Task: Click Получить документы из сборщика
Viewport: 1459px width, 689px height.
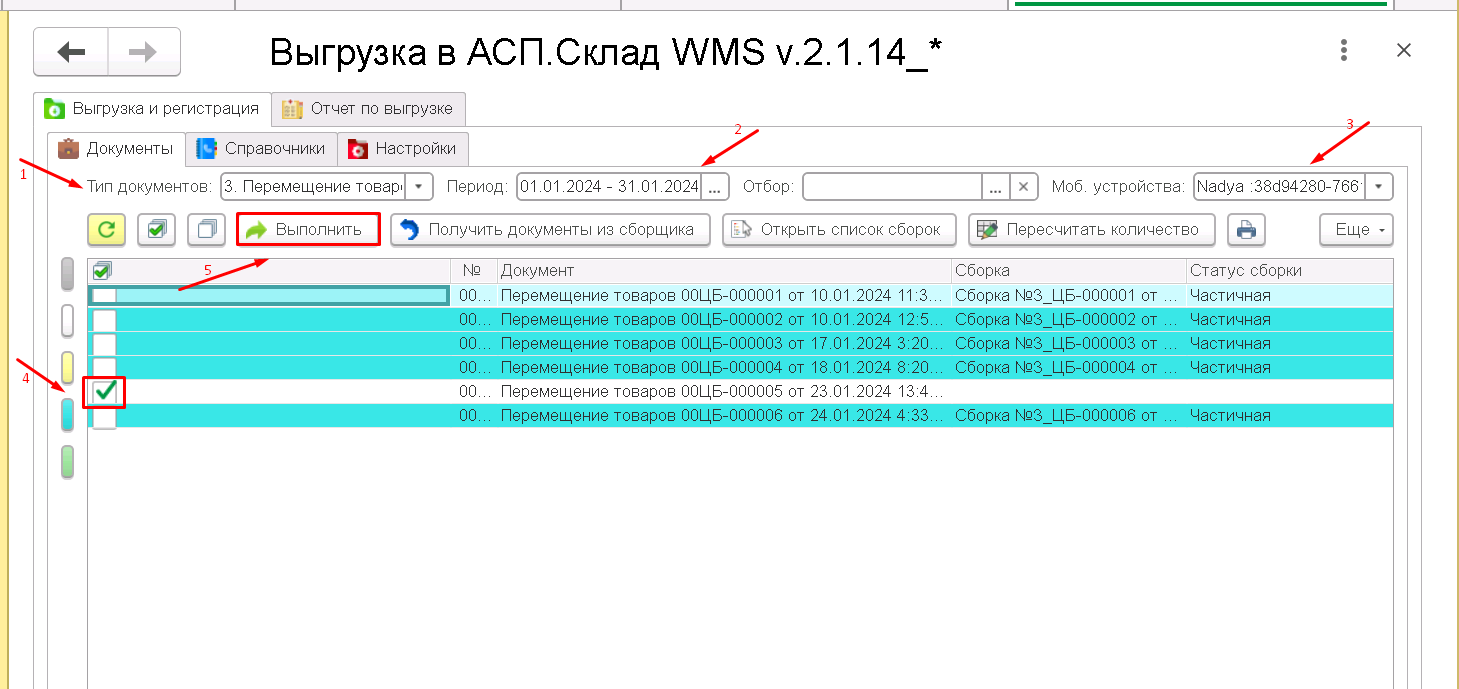Action: [549, 229]
